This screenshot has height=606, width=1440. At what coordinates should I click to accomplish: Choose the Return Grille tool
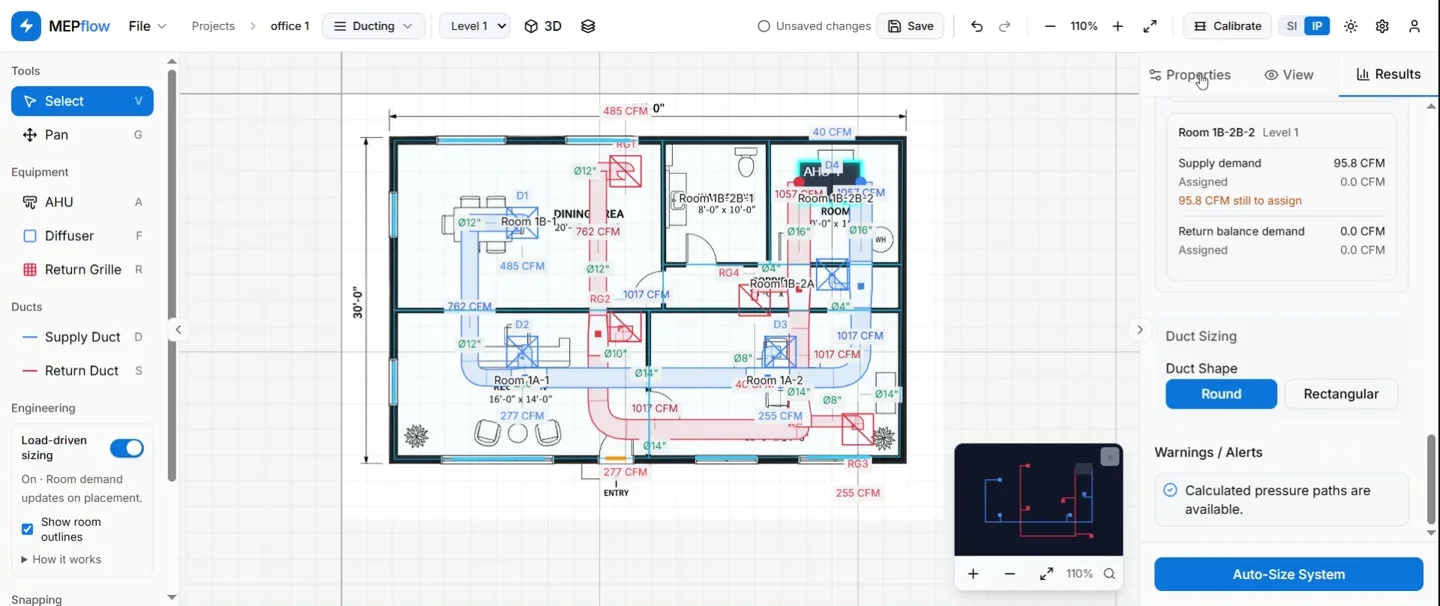click(x=82, y=270)
